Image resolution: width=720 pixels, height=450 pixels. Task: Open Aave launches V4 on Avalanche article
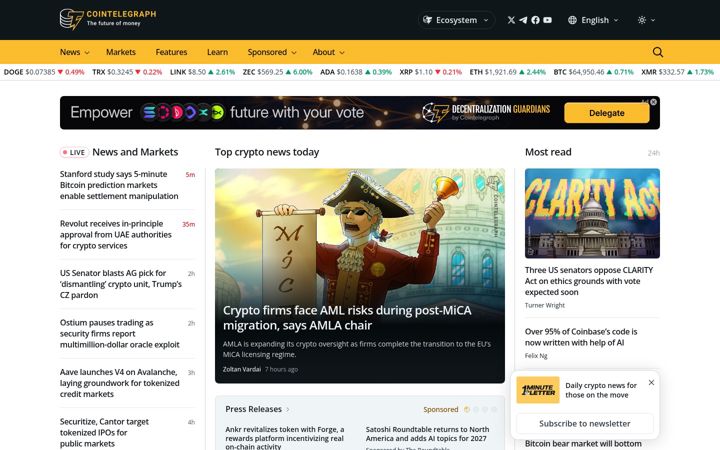pos(119,383)
